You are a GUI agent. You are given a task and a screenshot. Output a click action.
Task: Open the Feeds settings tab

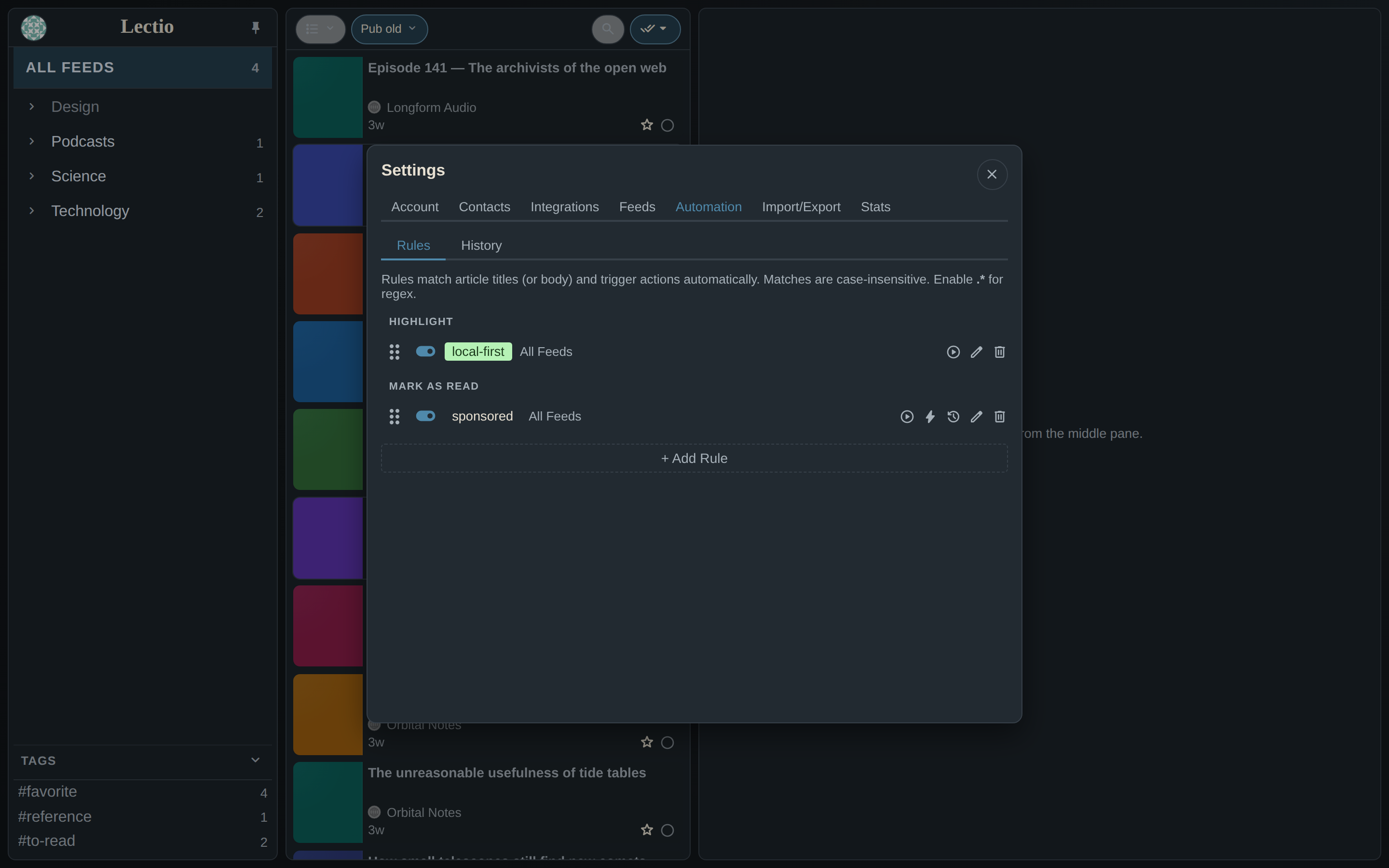[637, 207]
